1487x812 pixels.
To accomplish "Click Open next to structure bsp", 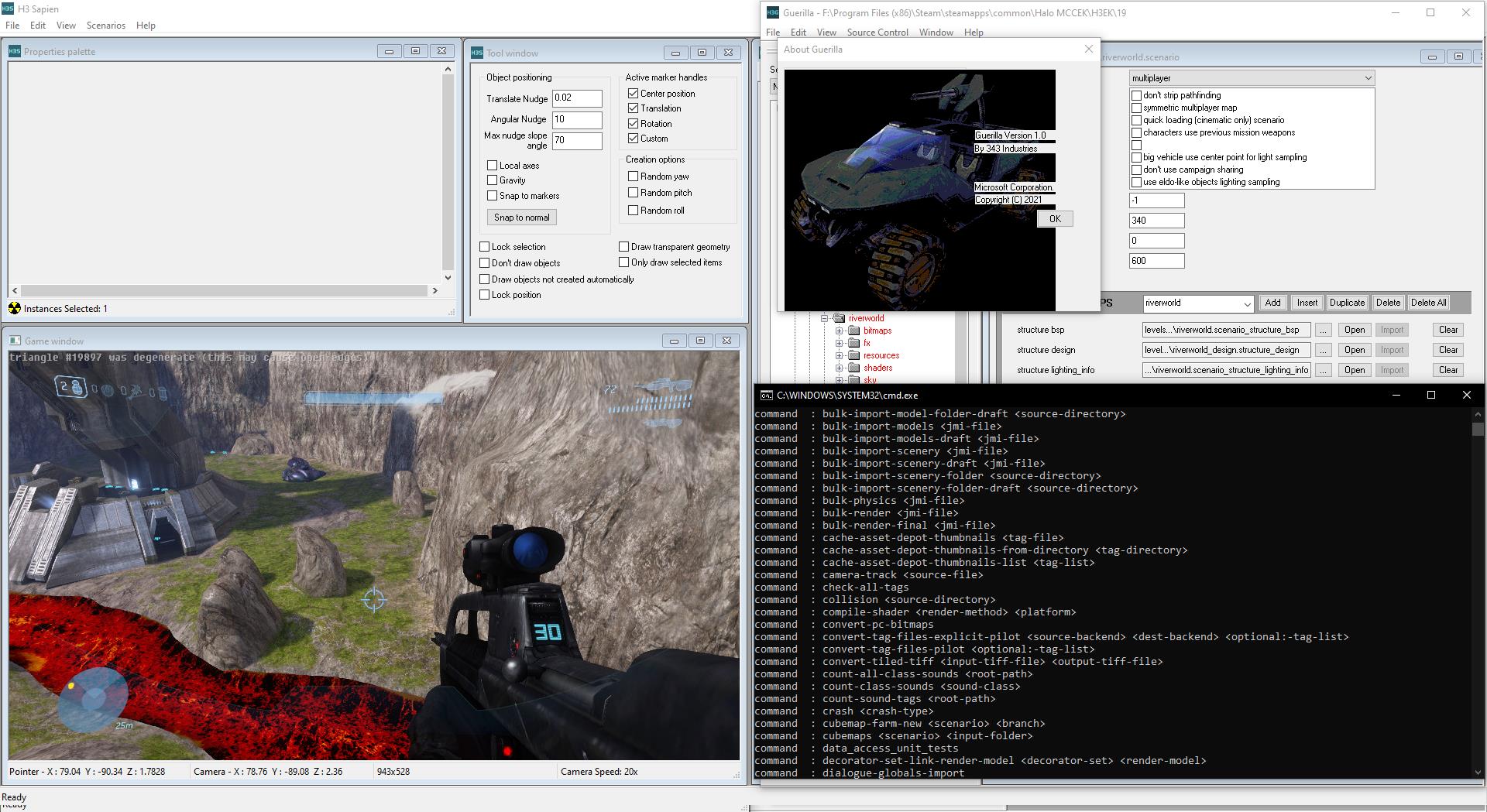I will point(1355,330).
